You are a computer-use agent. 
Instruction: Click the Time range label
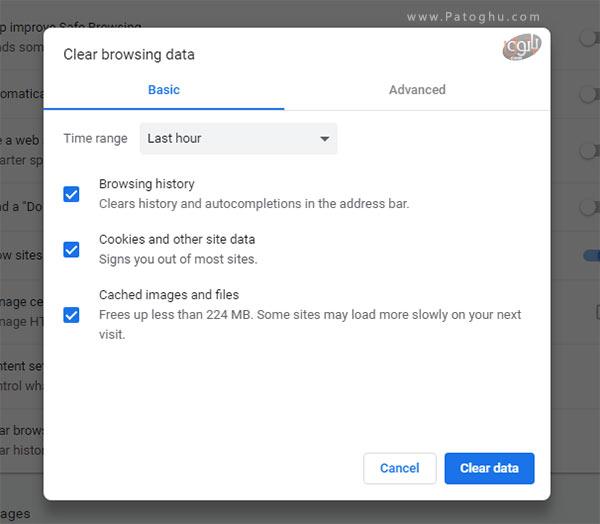pos(95,139)
